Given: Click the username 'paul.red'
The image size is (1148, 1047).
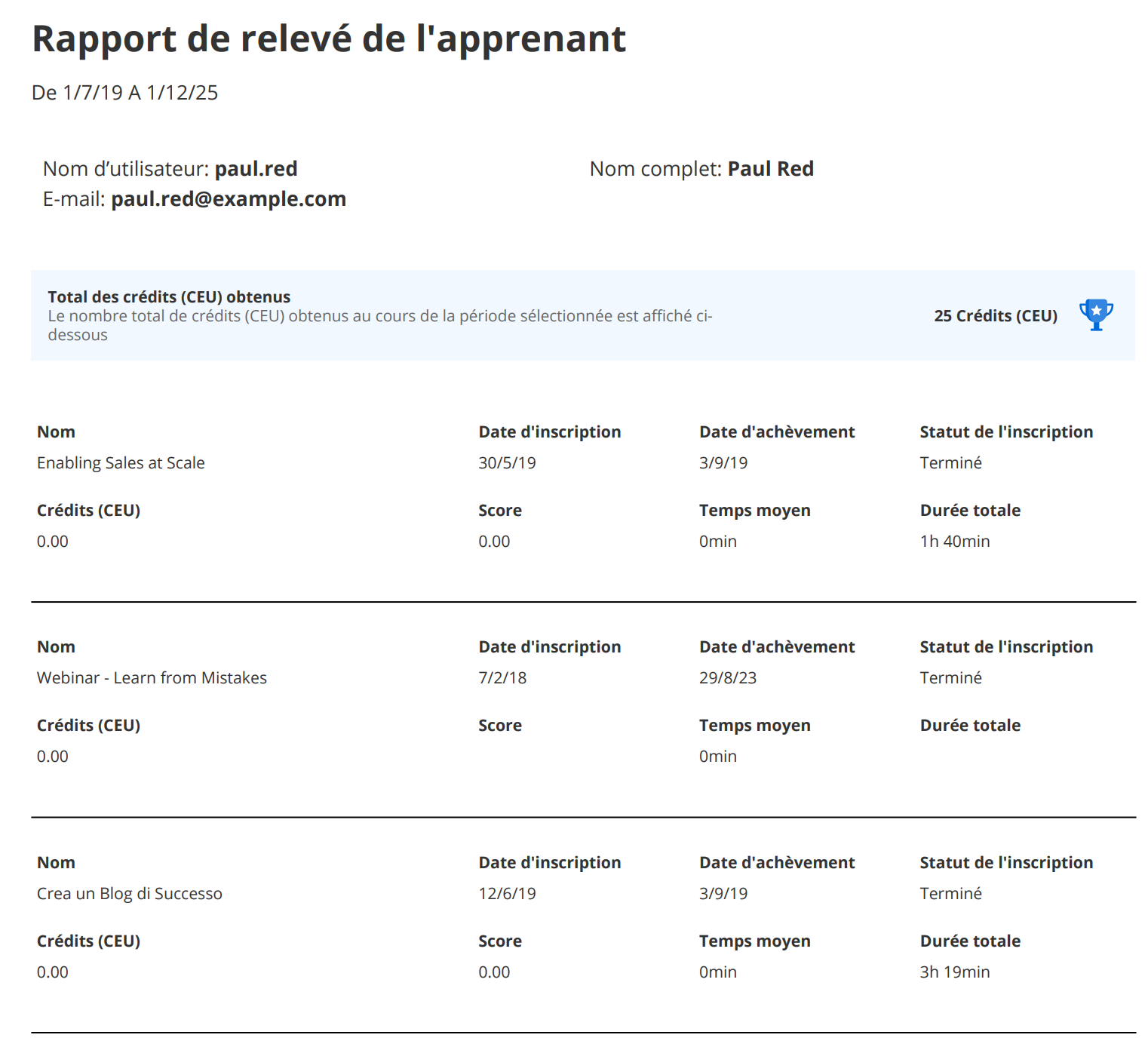Looking at the screenshot, I should (x=256, y=169).
